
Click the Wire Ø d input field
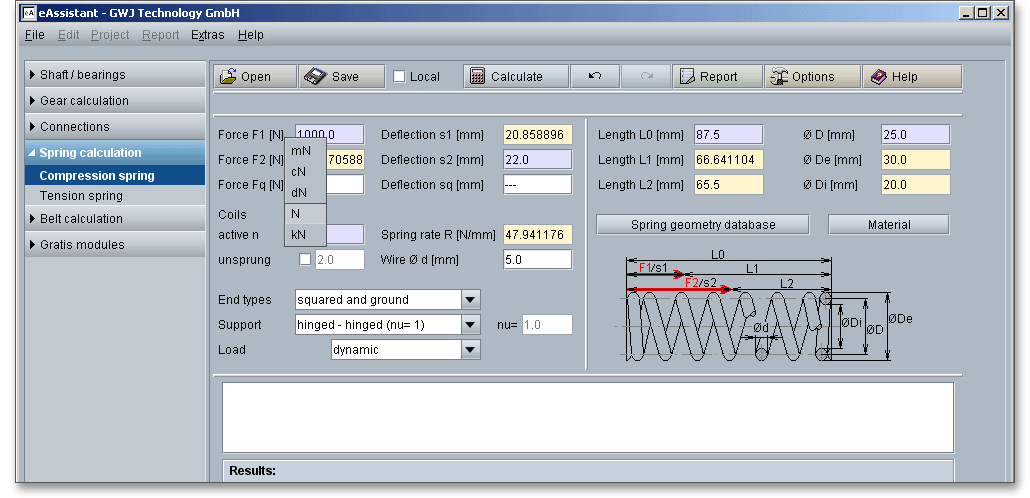pos(537,260)
